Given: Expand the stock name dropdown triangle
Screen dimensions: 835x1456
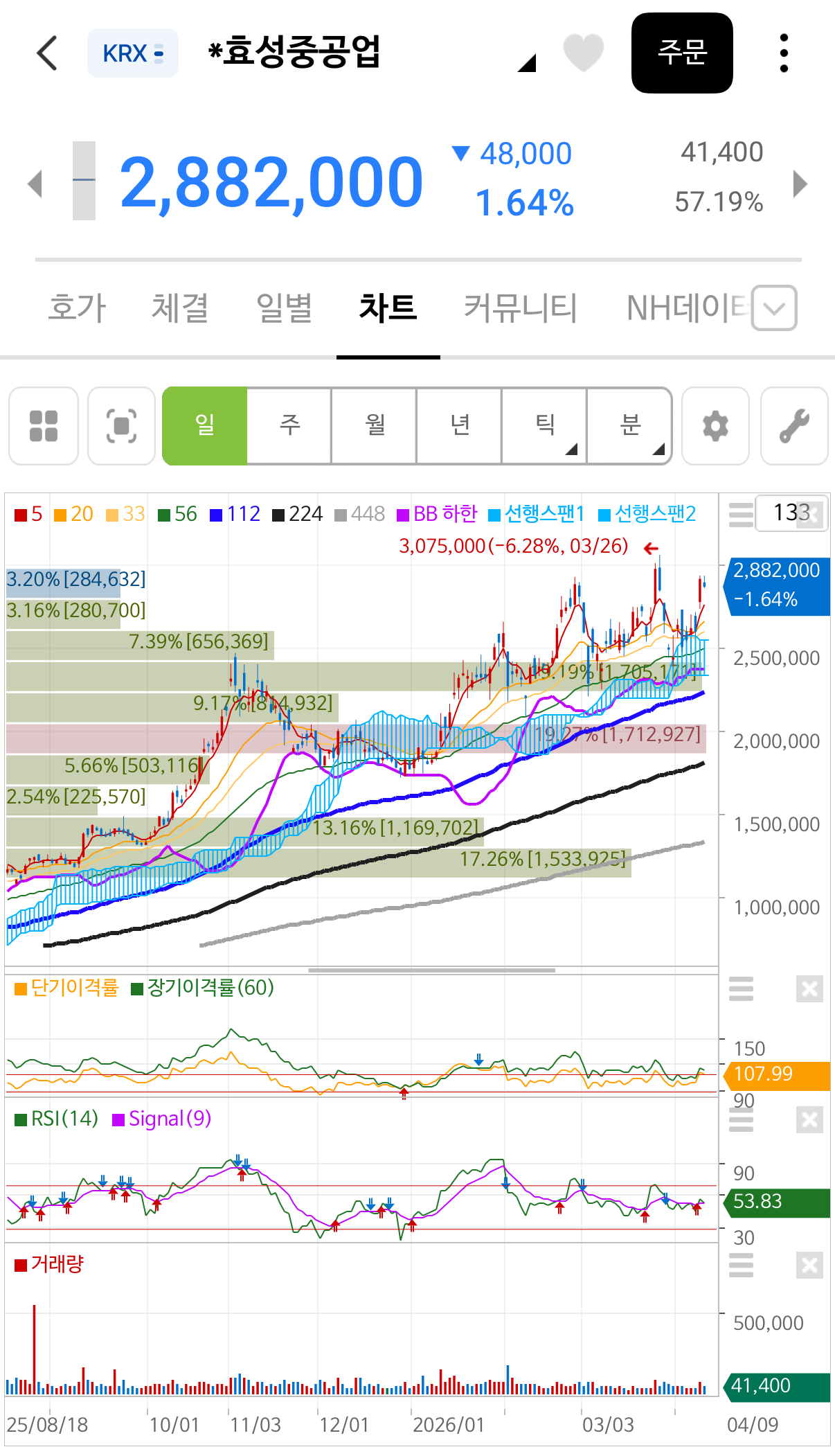Looking at the screenshot, I should pyautogui.click(x=527, y=63).
